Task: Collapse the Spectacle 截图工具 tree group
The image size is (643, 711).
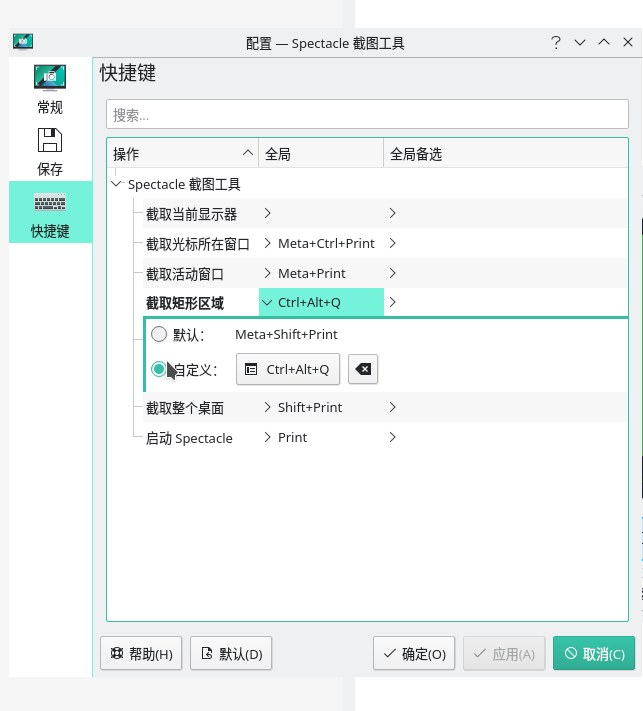Action: 117,184
